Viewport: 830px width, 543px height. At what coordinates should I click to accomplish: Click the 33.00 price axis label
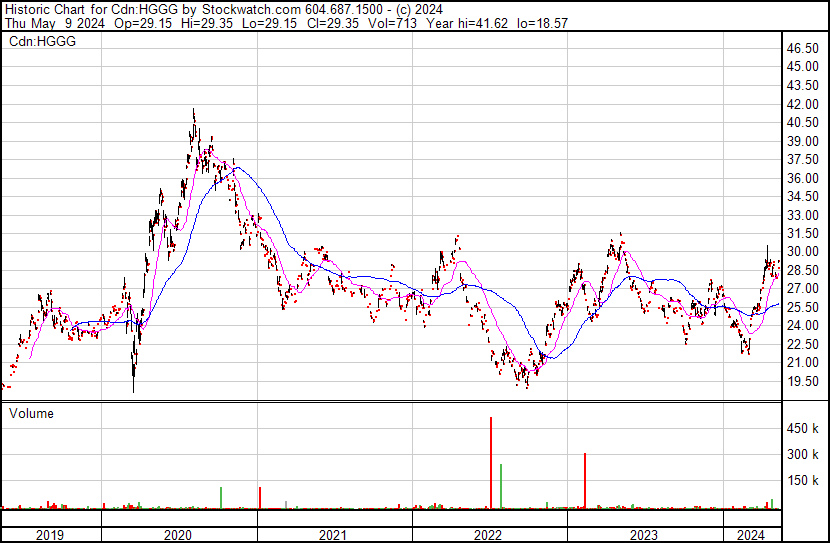click(802, 215)
